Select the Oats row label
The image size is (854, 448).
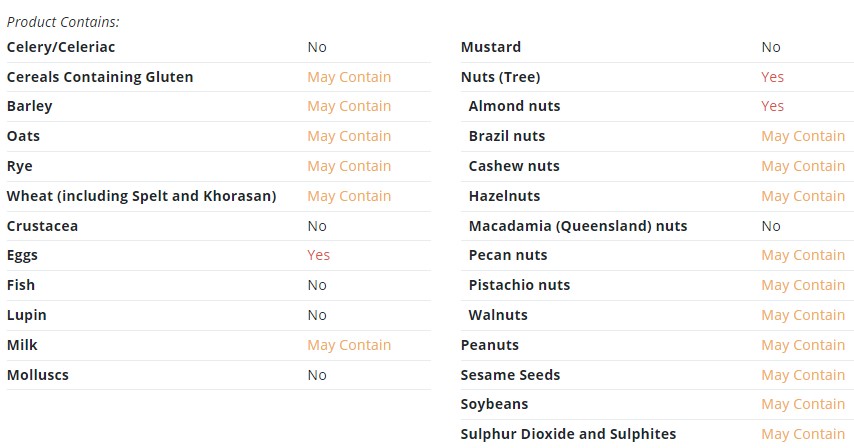coord(23,136)
